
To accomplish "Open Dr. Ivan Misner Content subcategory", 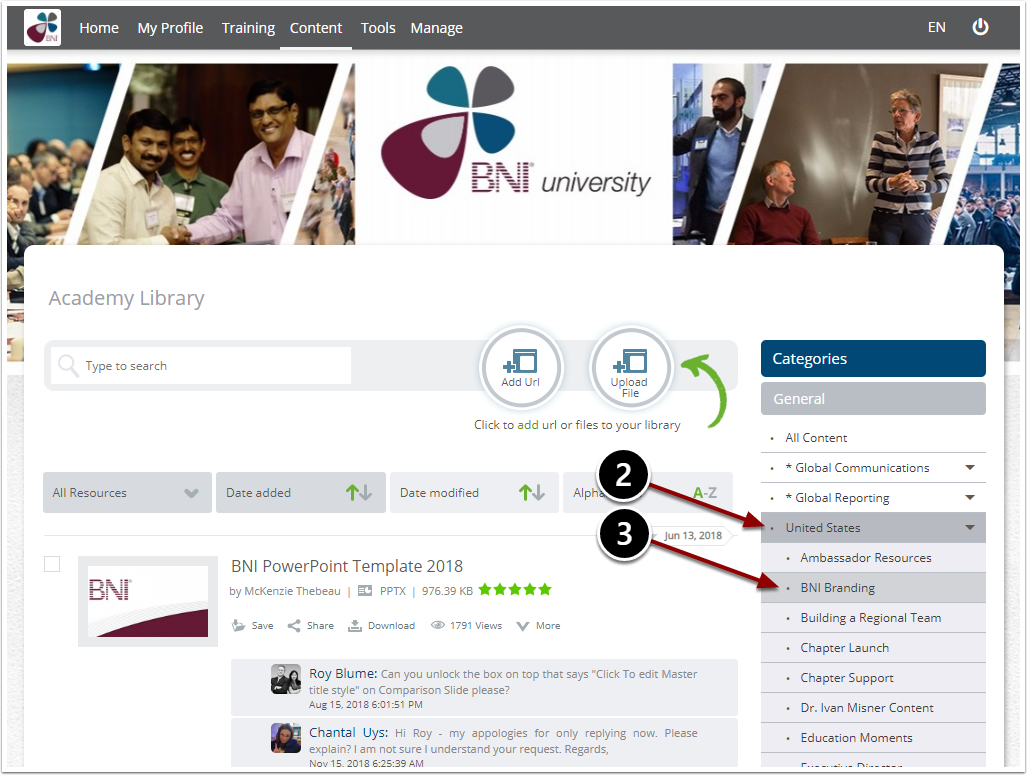I will pyautogui.click(x=873, y=708).
